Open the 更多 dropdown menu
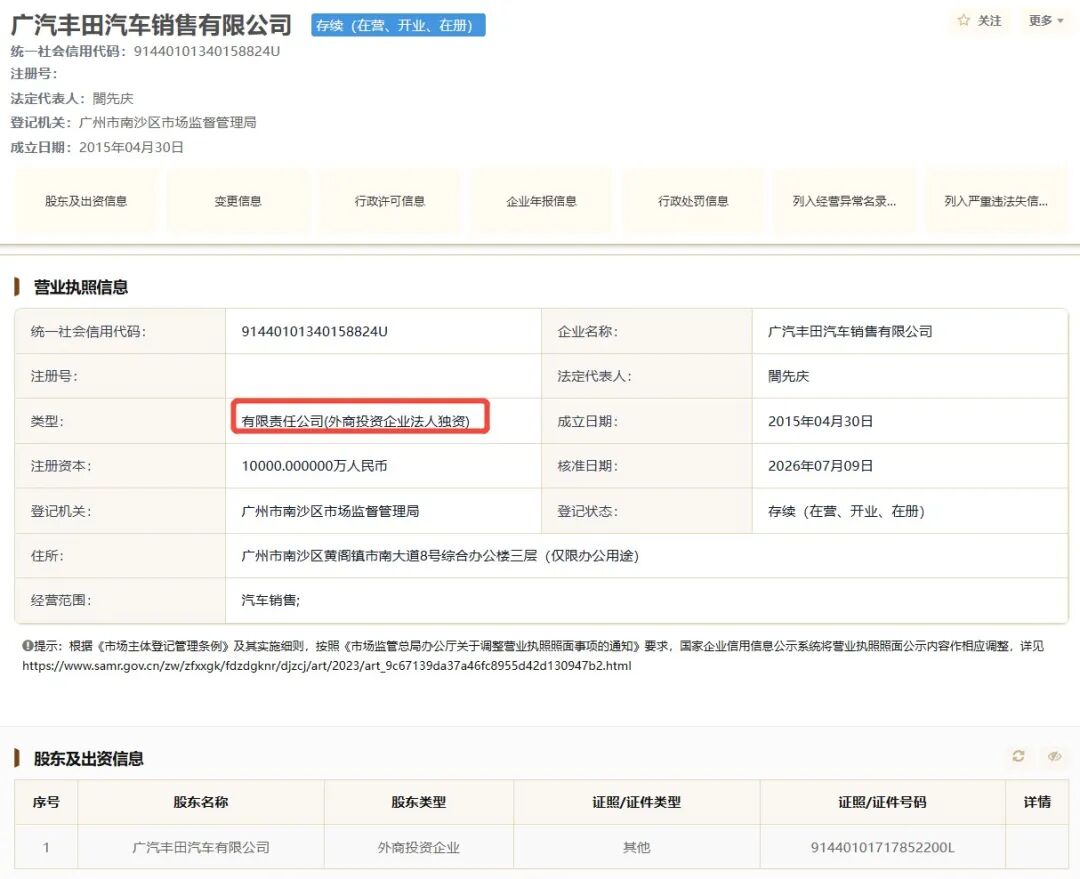1080x879 pixels. pyautogui.click(x=1046, y=21)
